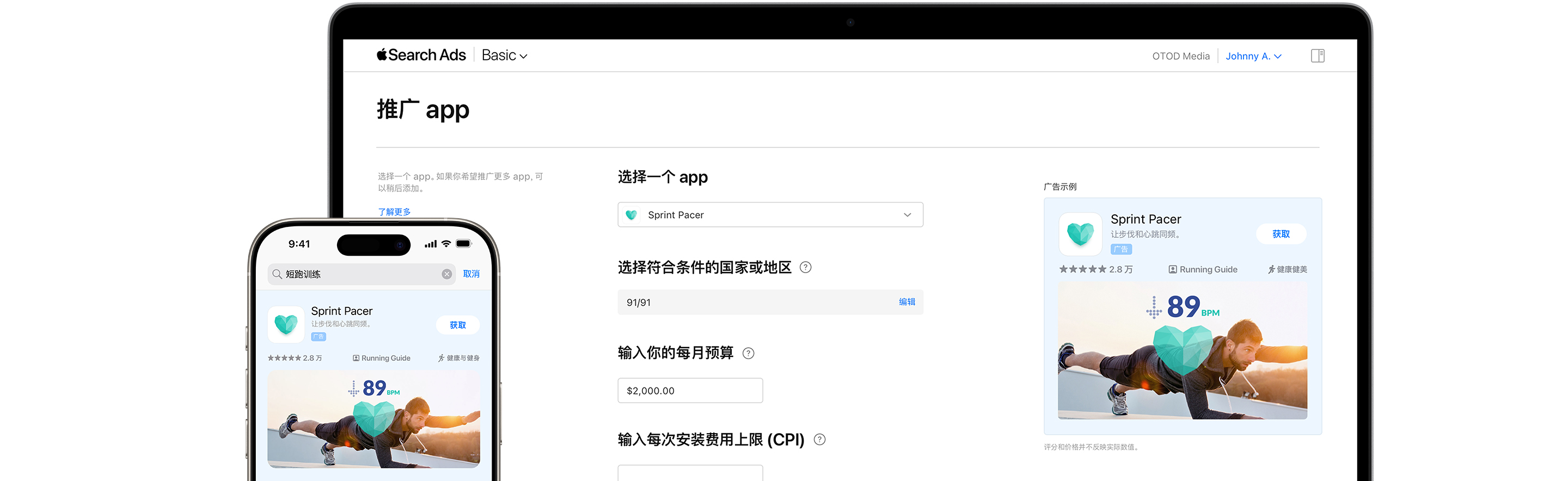Click the iPhone search field 短跑训练
Image resolution: width=1568 pixels, height=481 pixels.
(x=362, y=274)
